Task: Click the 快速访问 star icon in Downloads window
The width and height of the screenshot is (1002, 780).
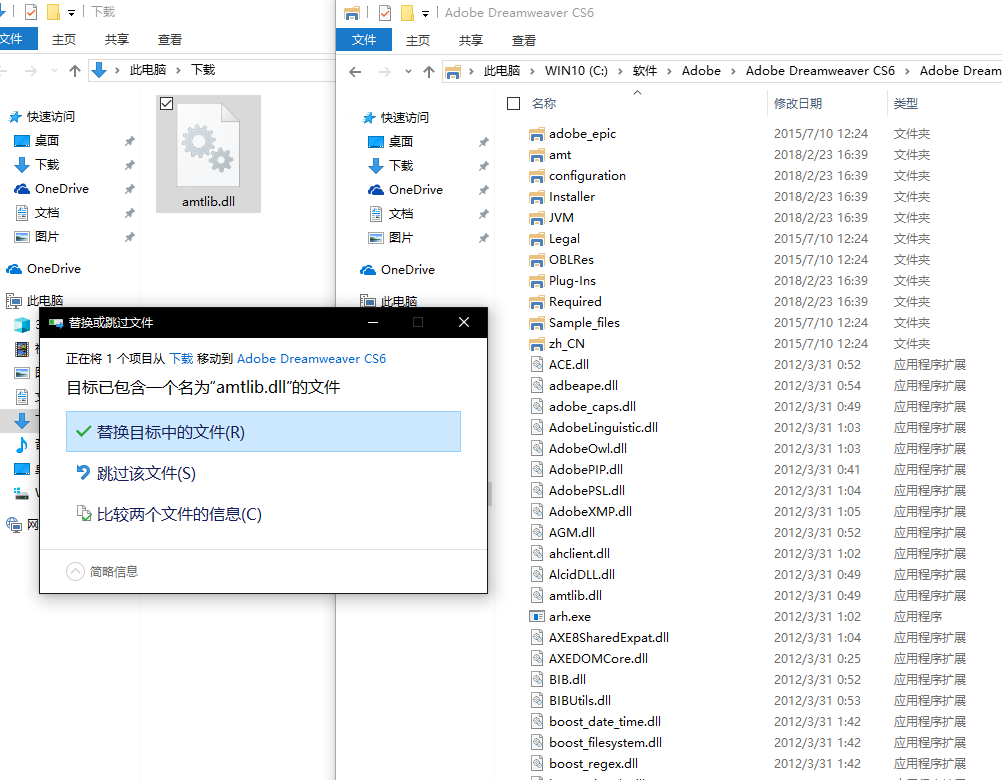Action: pos(15,116)
